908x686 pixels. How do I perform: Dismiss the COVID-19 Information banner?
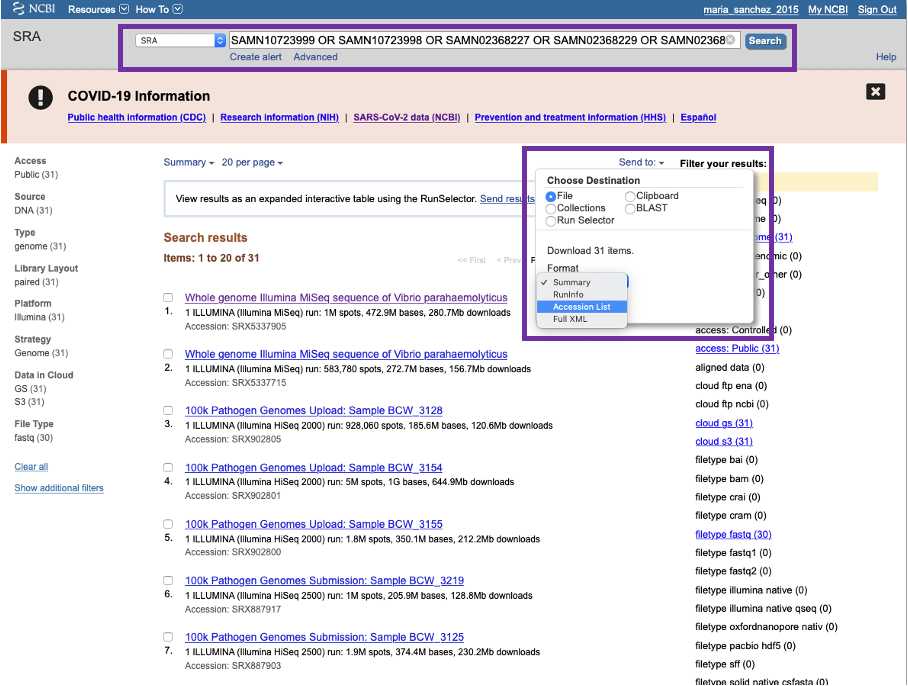[x=875, y=92]
